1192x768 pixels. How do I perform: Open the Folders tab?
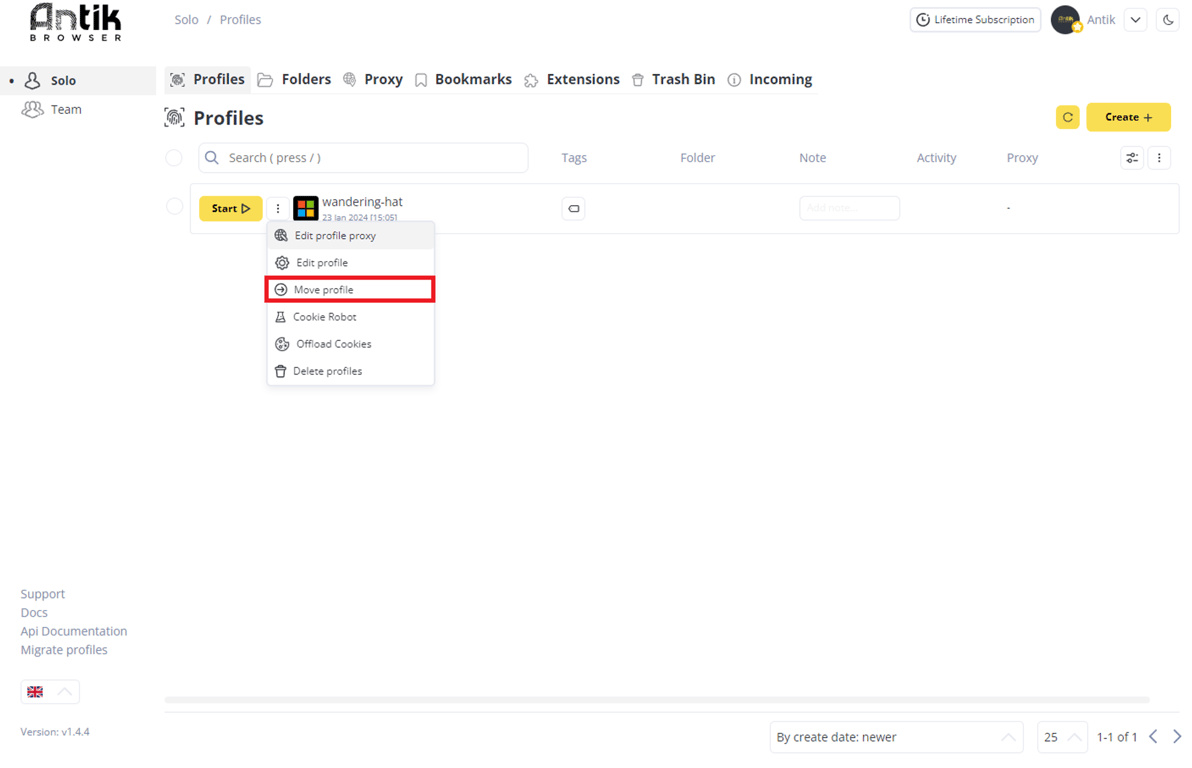295,80
